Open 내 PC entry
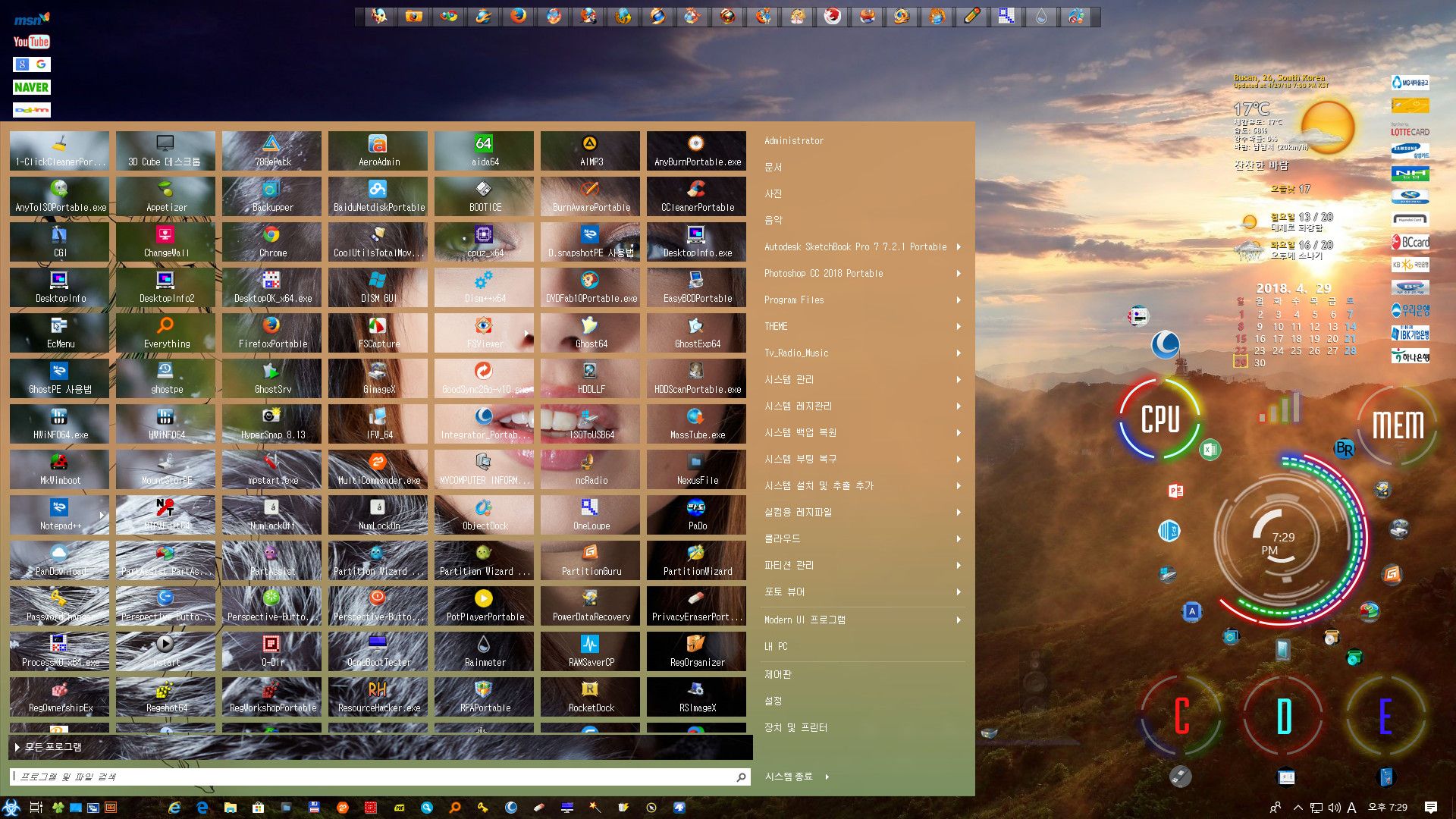The image size is (1456, 819). click(863, 646)
